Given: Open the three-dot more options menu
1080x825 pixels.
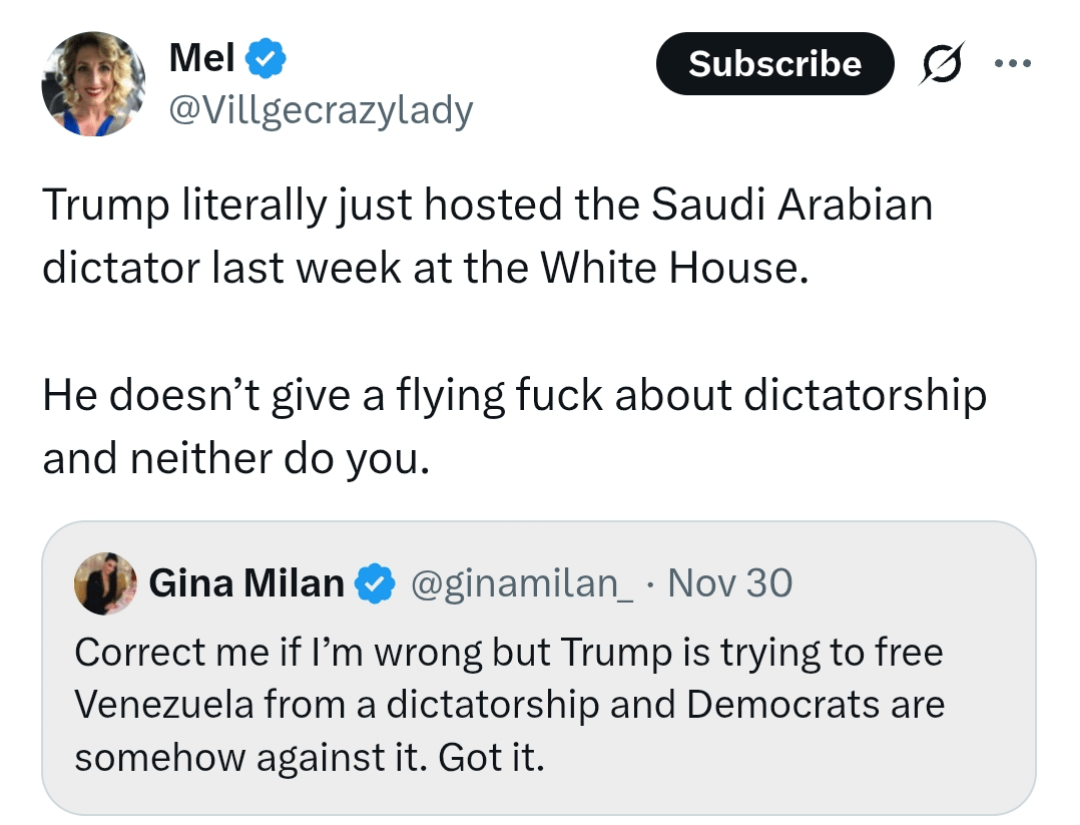Looking at the screenshot, I should coord(1011,63).
